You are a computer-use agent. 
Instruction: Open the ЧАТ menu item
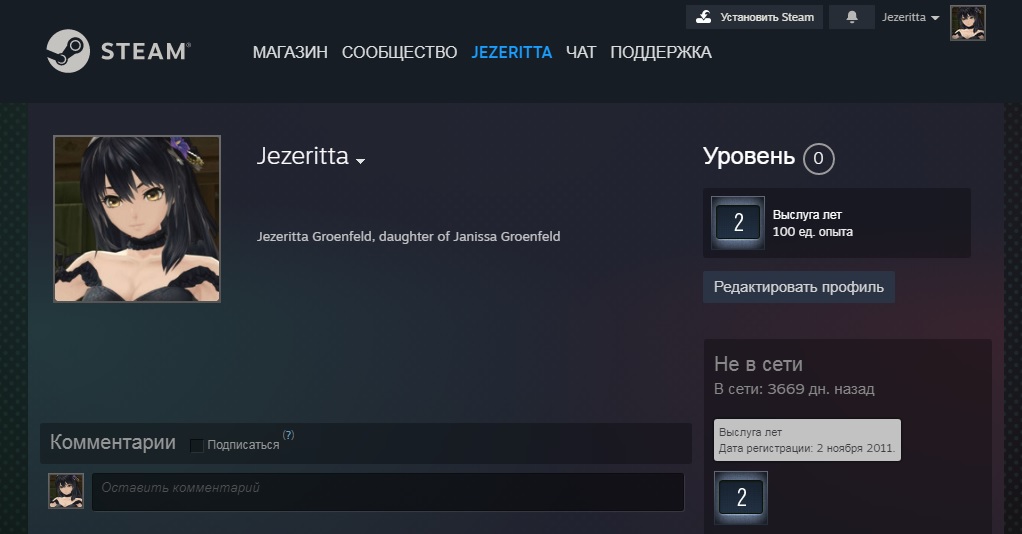point(581,52)
